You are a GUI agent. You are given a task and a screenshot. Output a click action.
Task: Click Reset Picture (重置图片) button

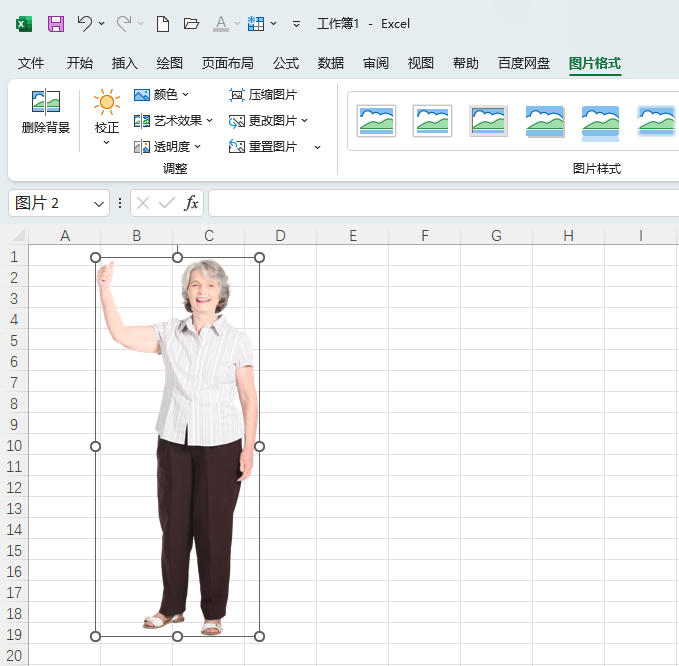pos(264,147)
